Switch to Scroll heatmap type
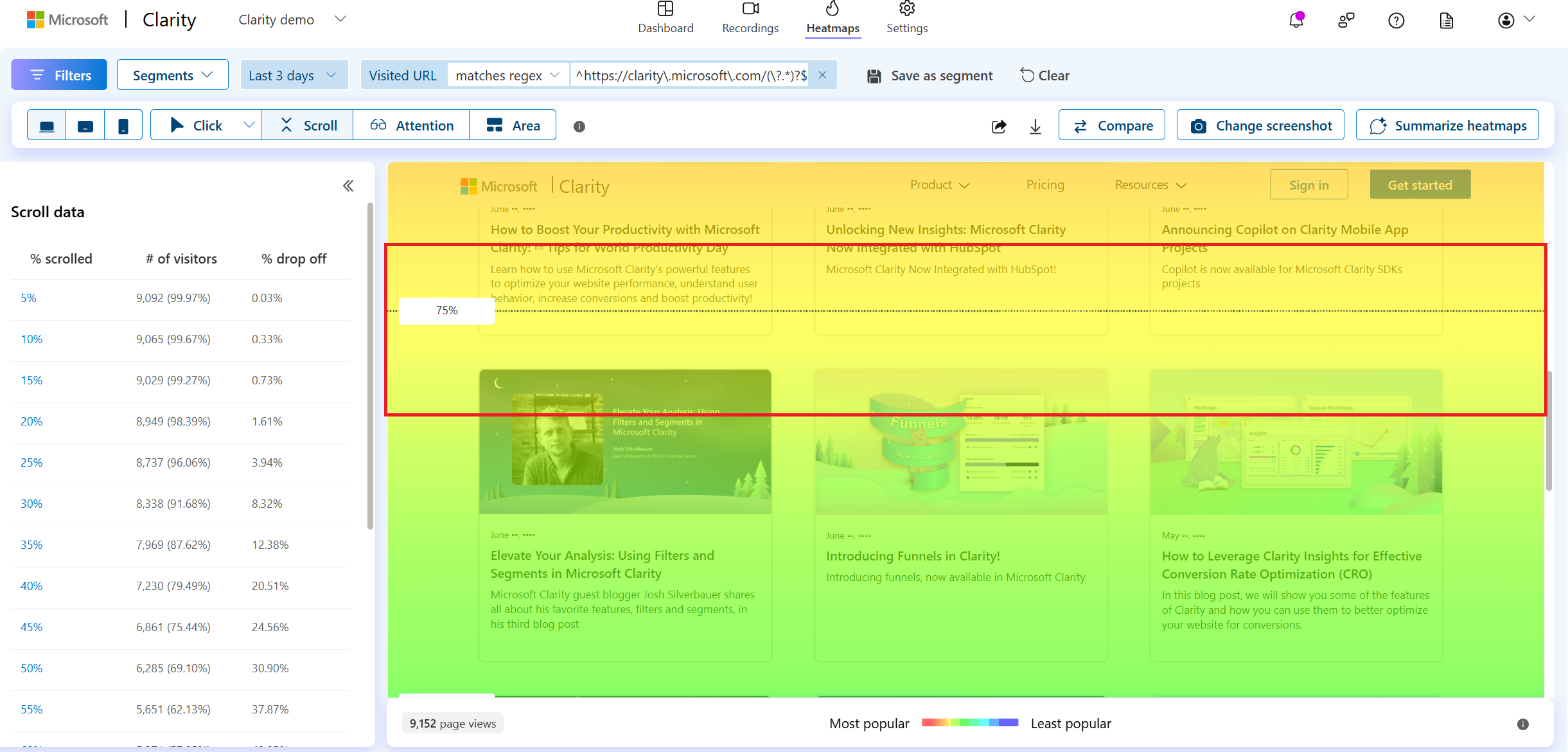The image size is (1568, 752). [x=308, y=125]
